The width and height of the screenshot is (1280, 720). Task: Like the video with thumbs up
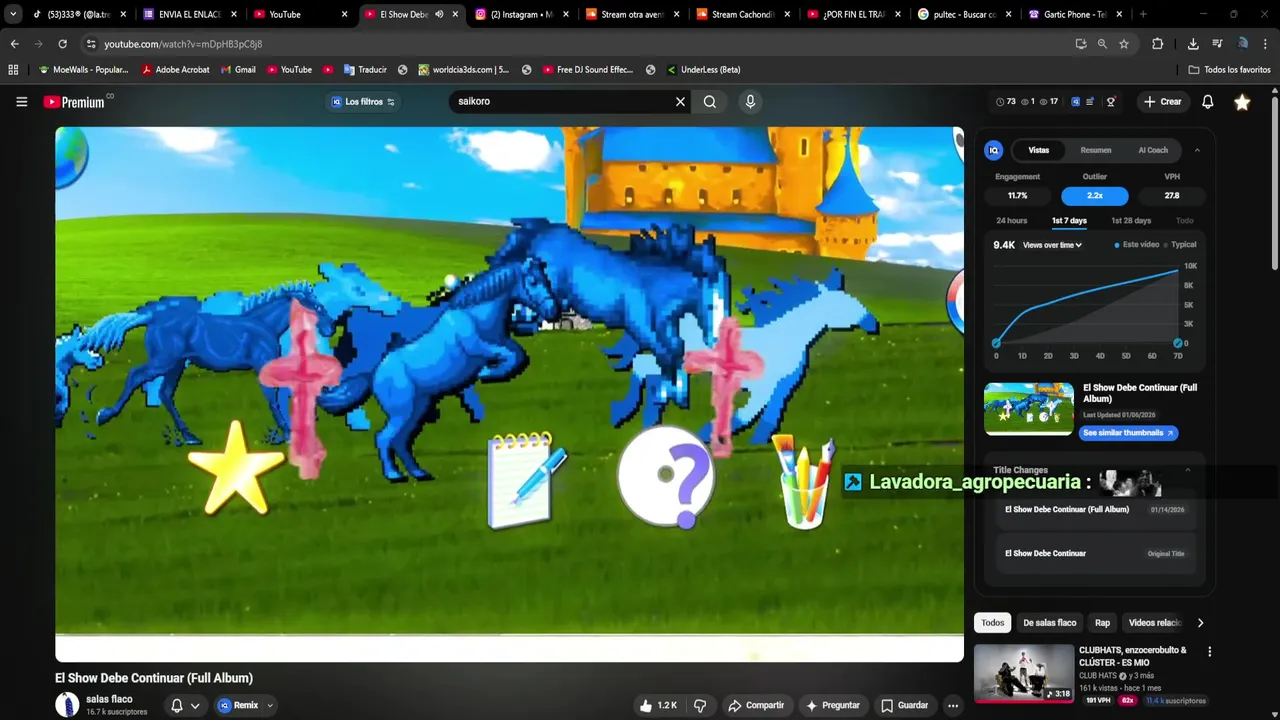pos(658,705)
